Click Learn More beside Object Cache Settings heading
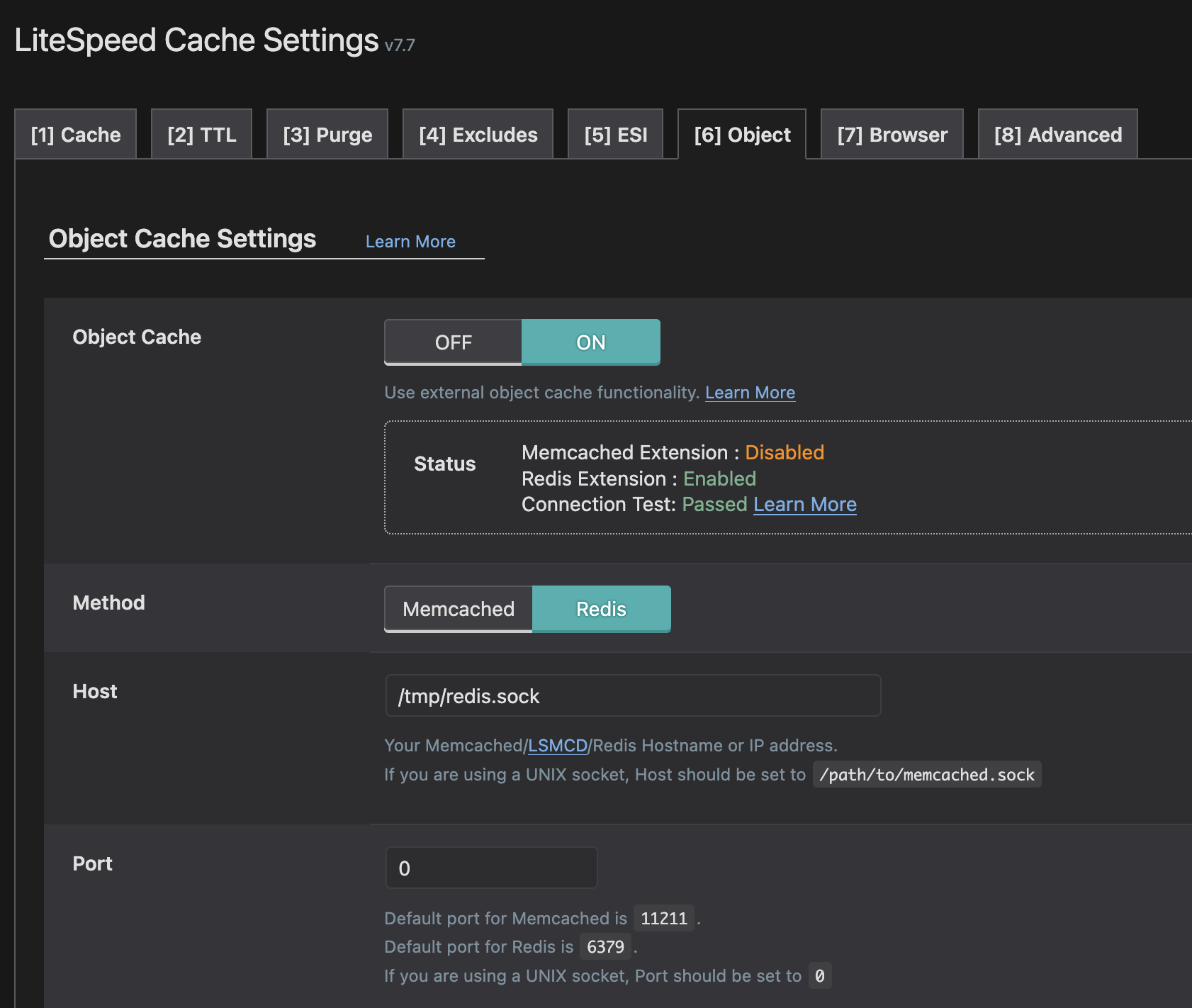Screen dimensions: 1192x1008 point(410,242)
